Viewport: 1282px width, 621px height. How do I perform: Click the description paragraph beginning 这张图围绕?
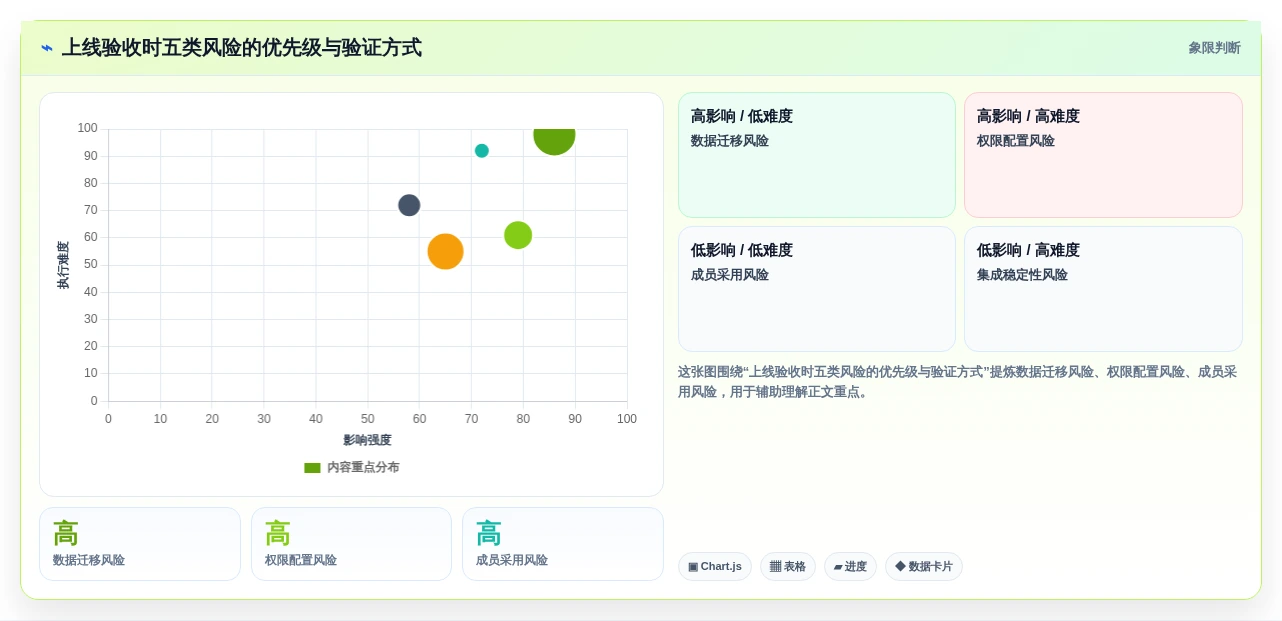click(x=959, y=382)
